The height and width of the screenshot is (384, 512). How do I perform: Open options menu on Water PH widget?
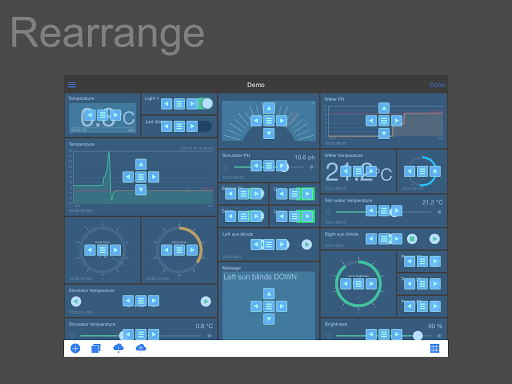click(x=384, y=121)
